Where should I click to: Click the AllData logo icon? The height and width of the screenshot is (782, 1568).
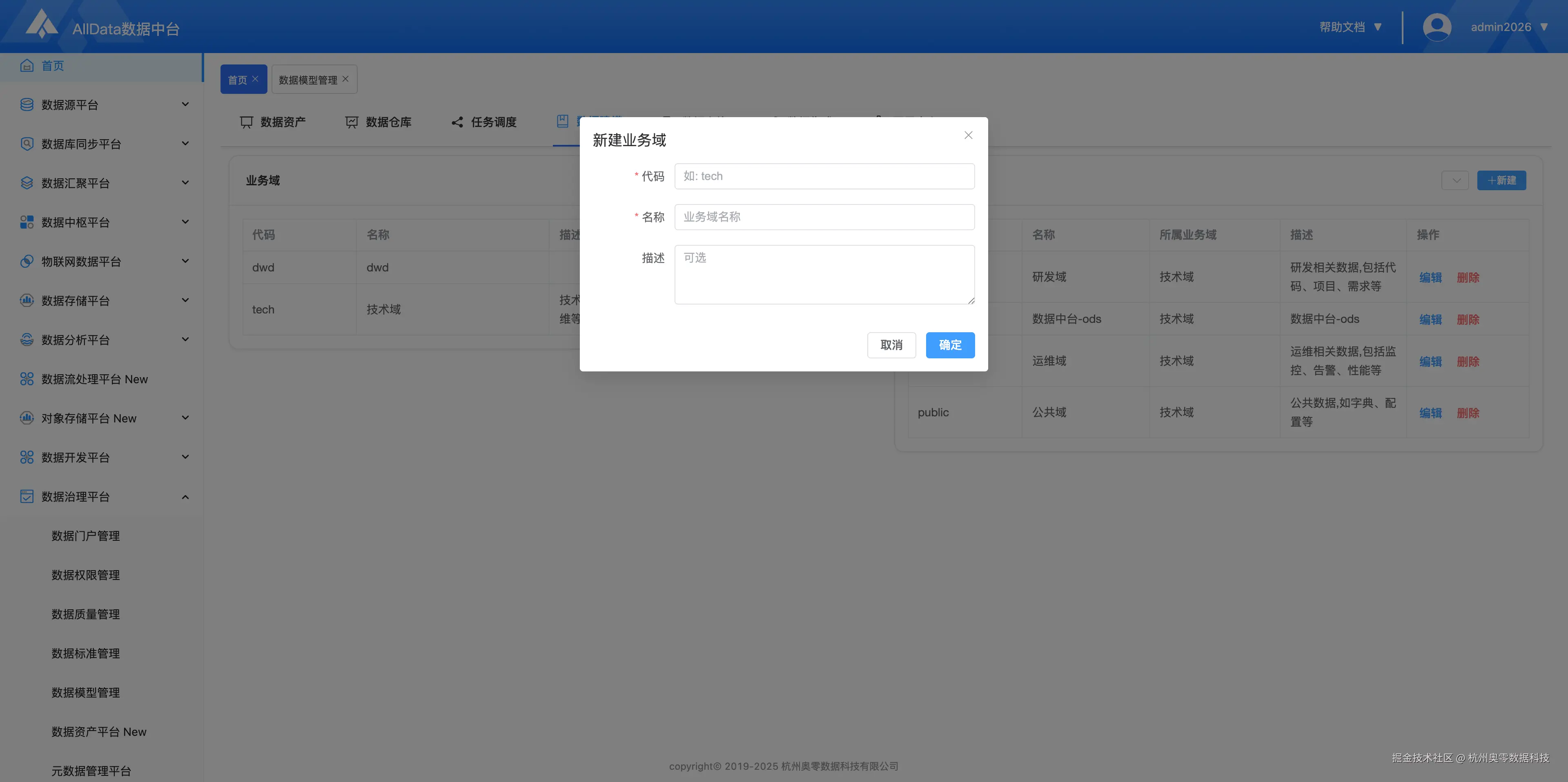[42, 24]
